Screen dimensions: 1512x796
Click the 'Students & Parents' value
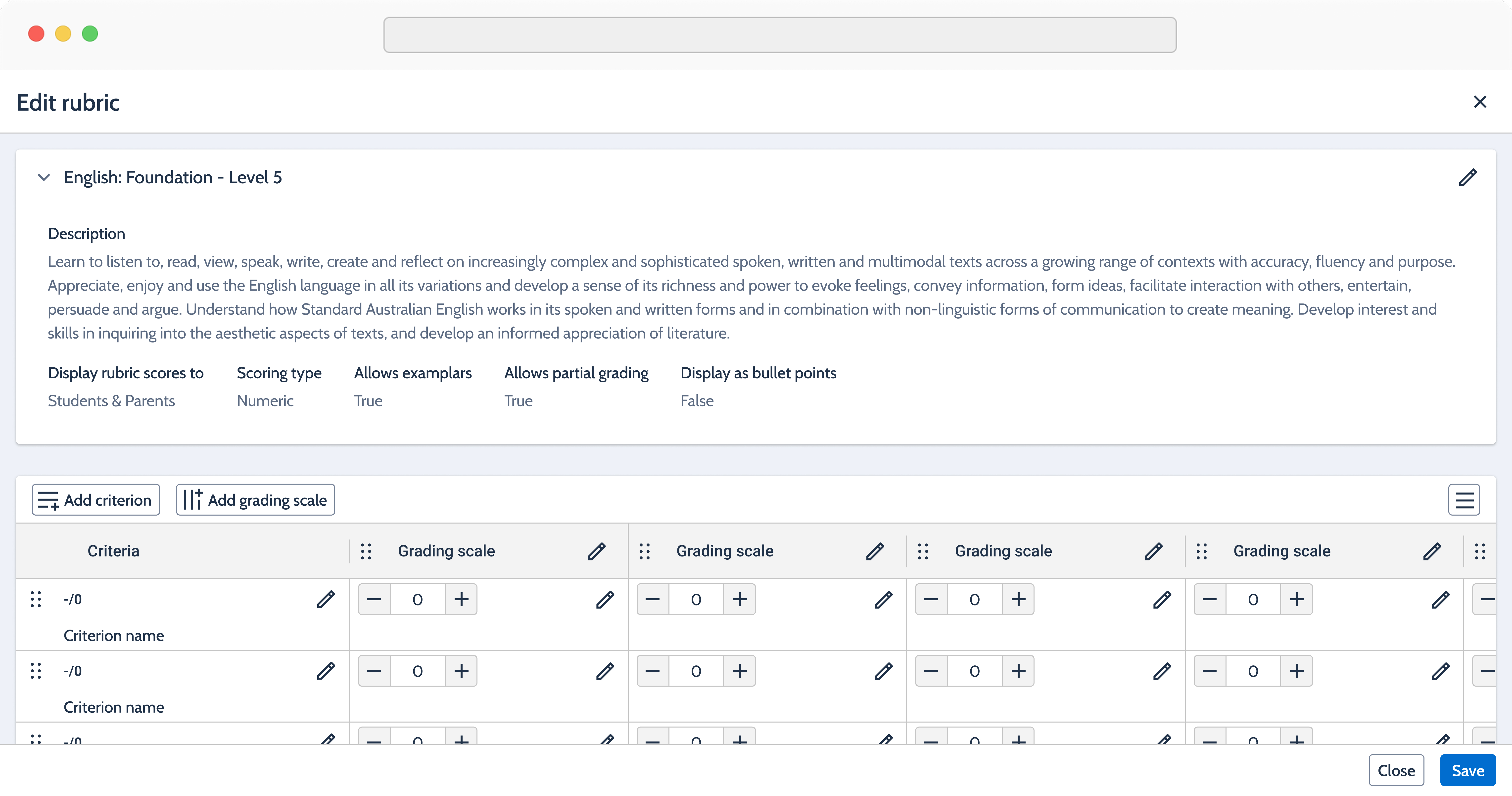point(111,401)
